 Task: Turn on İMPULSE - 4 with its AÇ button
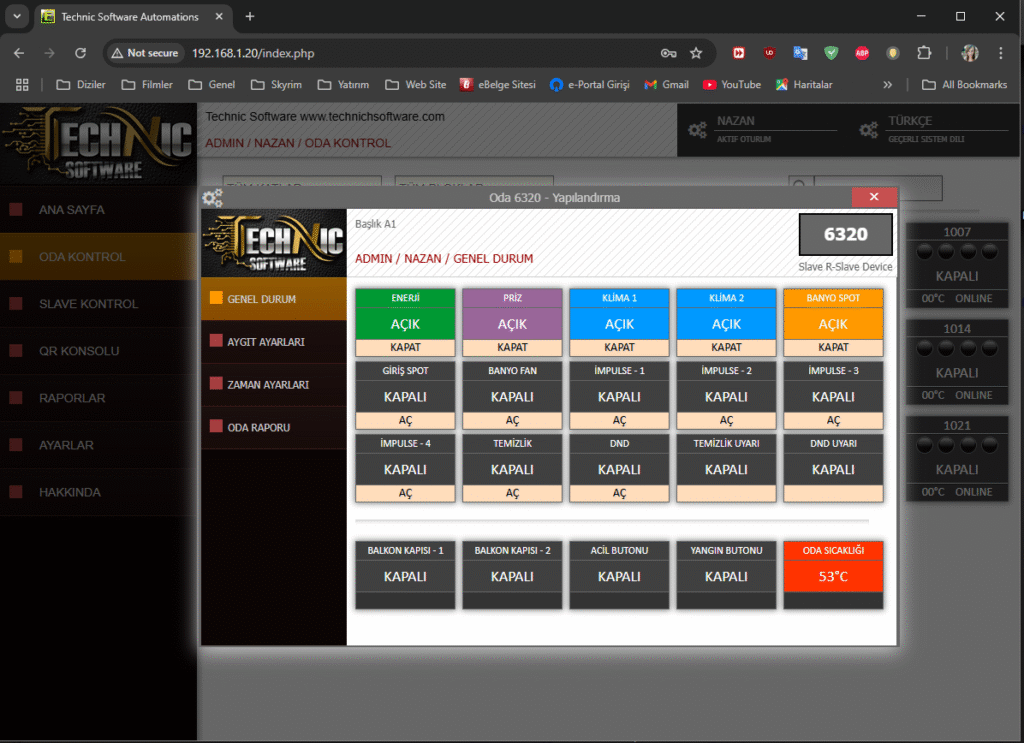click(x=405, y=493)
